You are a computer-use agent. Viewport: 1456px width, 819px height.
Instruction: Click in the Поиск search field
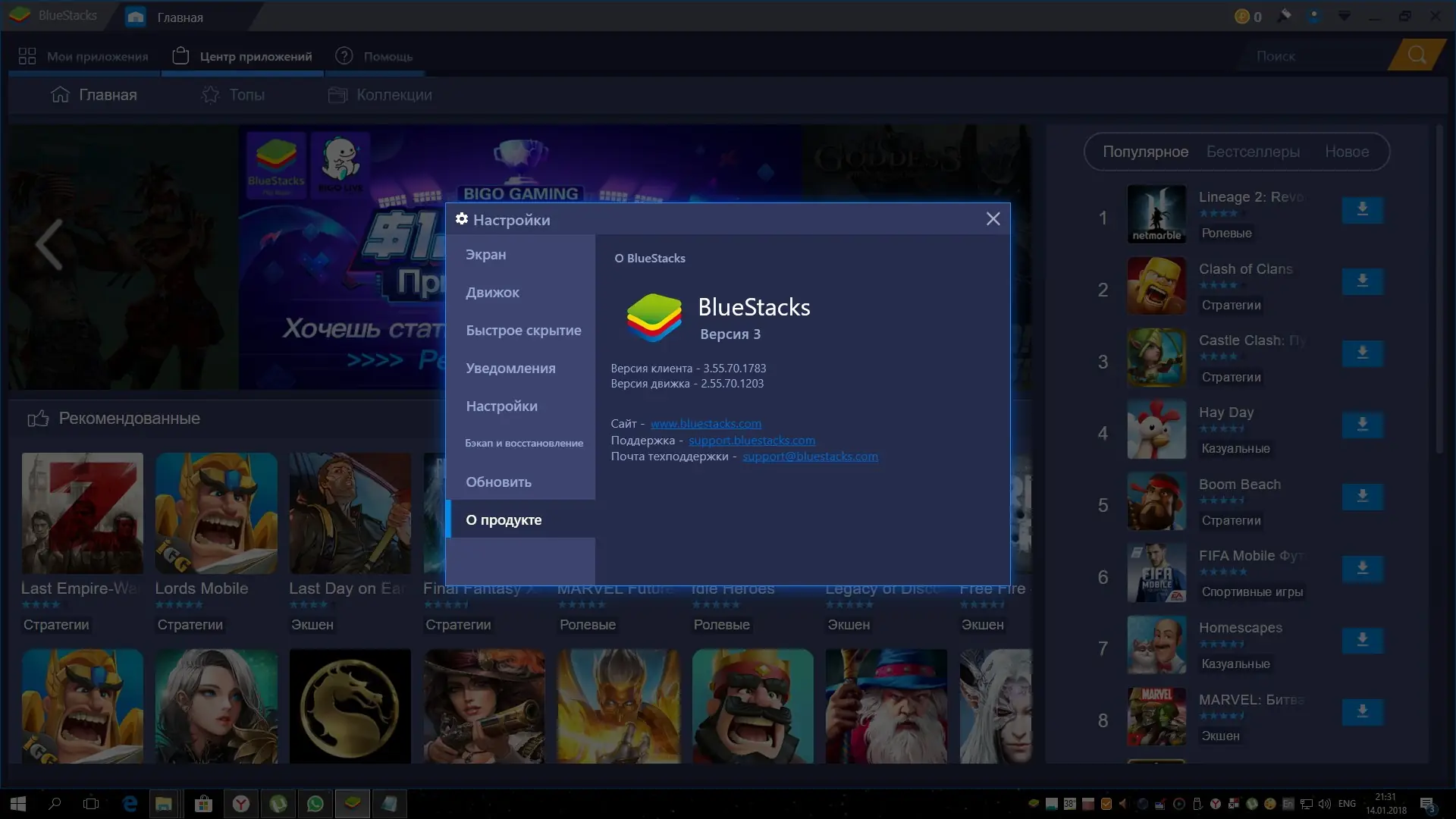tap(1304, 56)
